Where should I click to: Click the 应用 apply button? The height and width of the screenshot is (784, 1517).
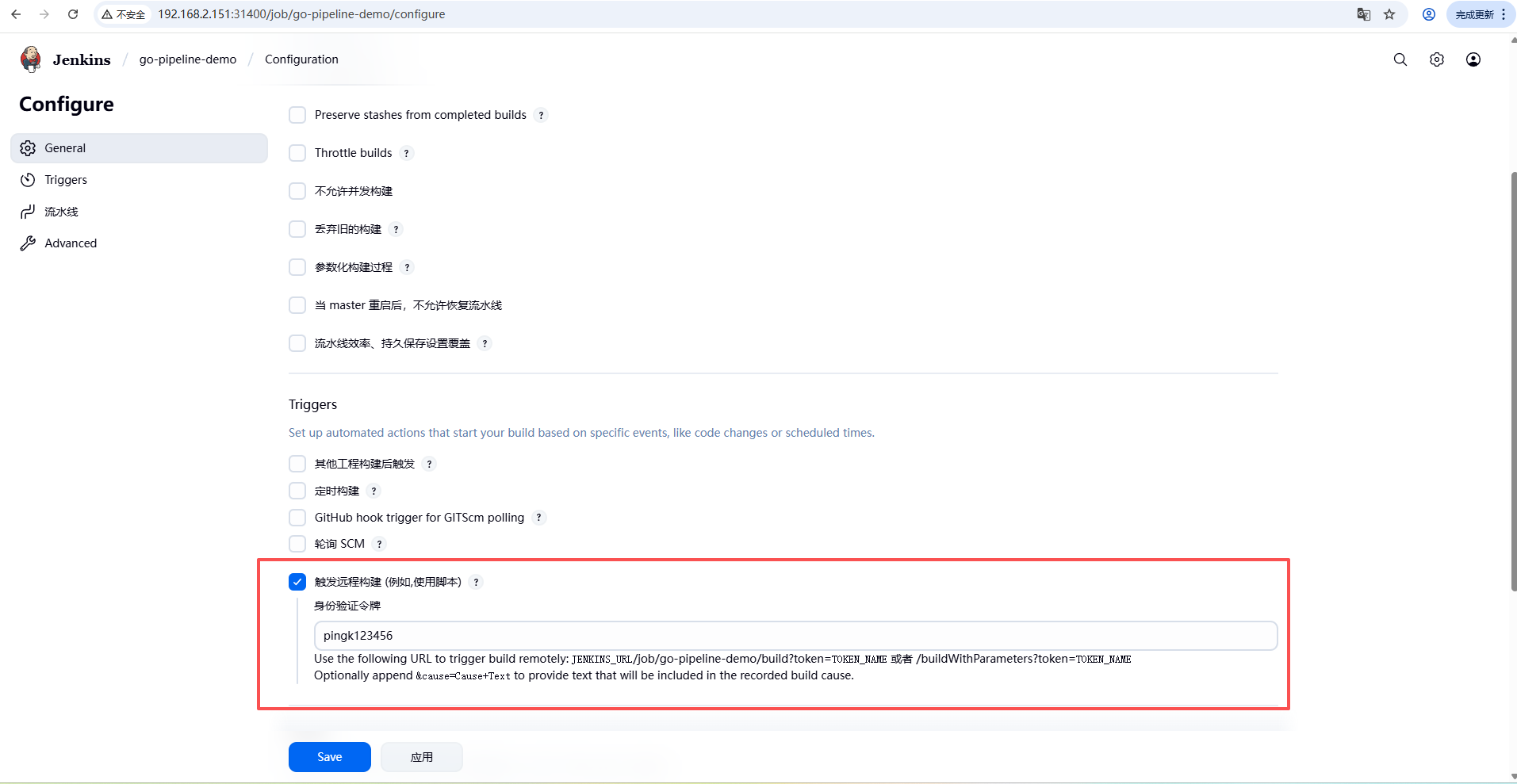(x=421, y=757)
